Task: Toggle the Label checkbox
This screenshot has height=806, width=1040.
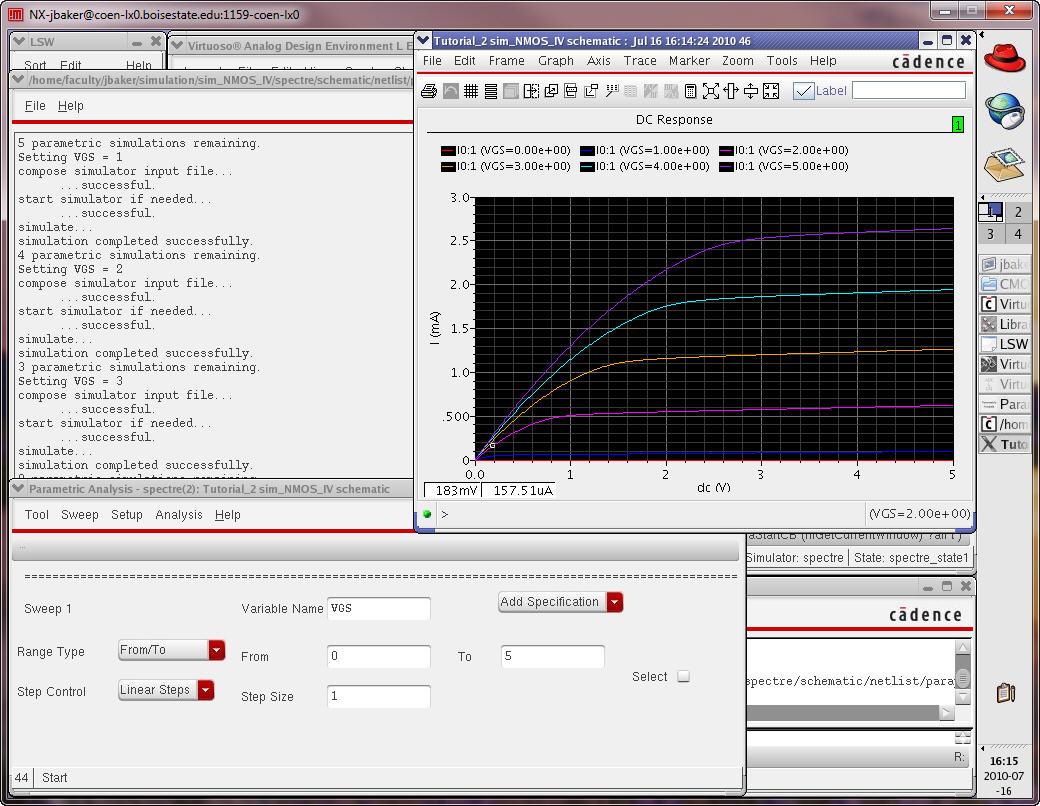Action: pyautogui.click(x=803, y=91)
